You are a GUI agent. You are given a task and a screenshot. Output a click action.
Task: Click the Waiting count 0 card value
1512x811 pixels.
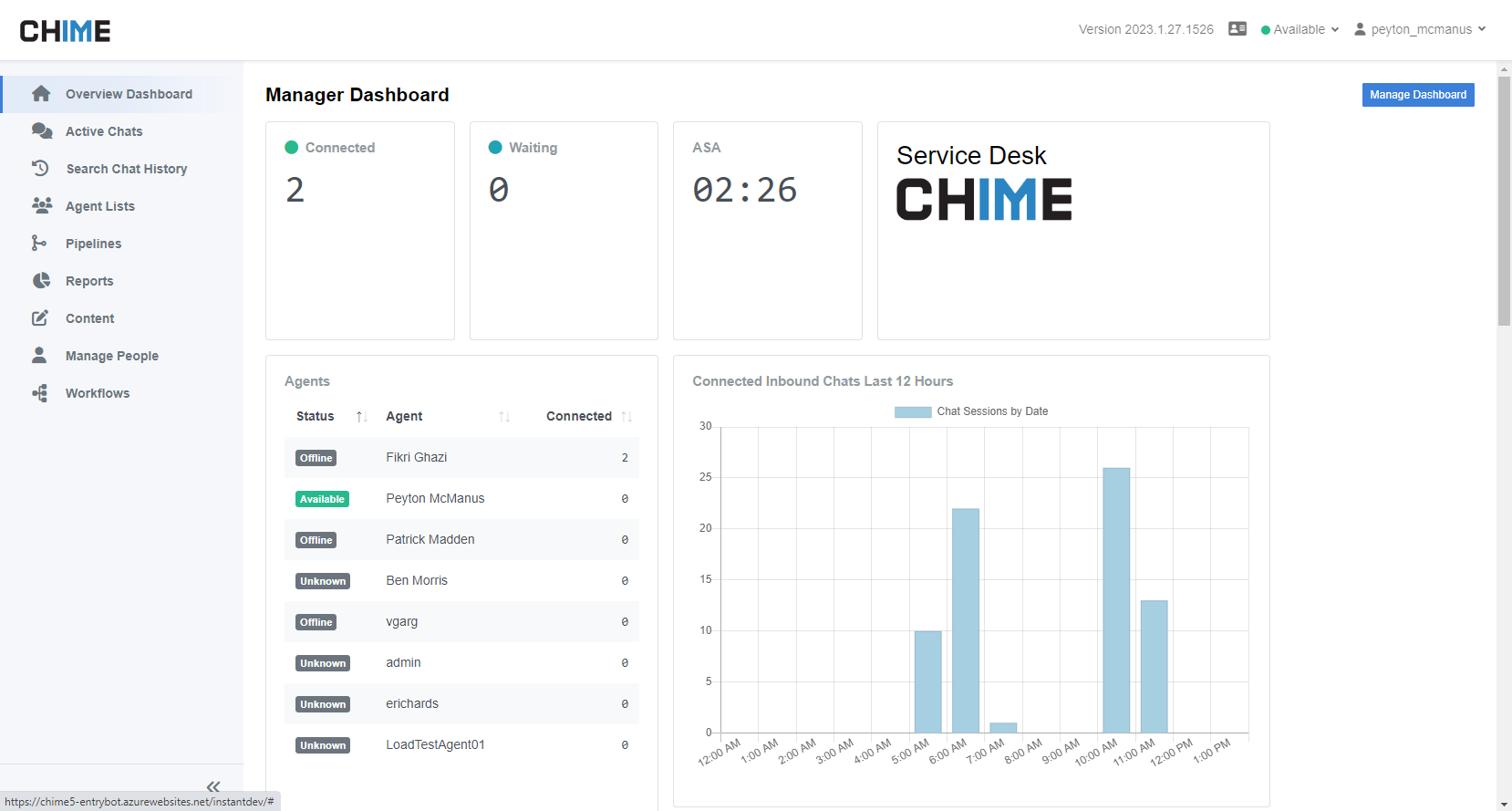click(x=498, y=190)
